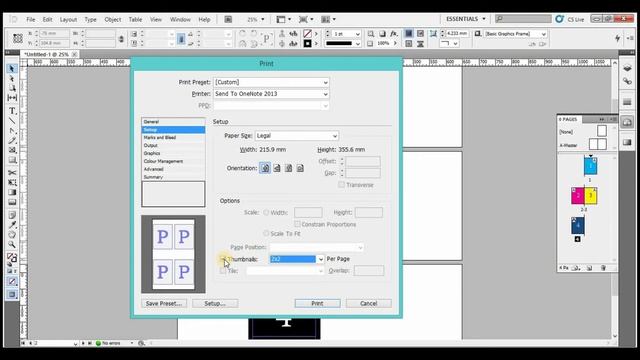
Task: Click the CS Live icon
Action: pos(560,19)
